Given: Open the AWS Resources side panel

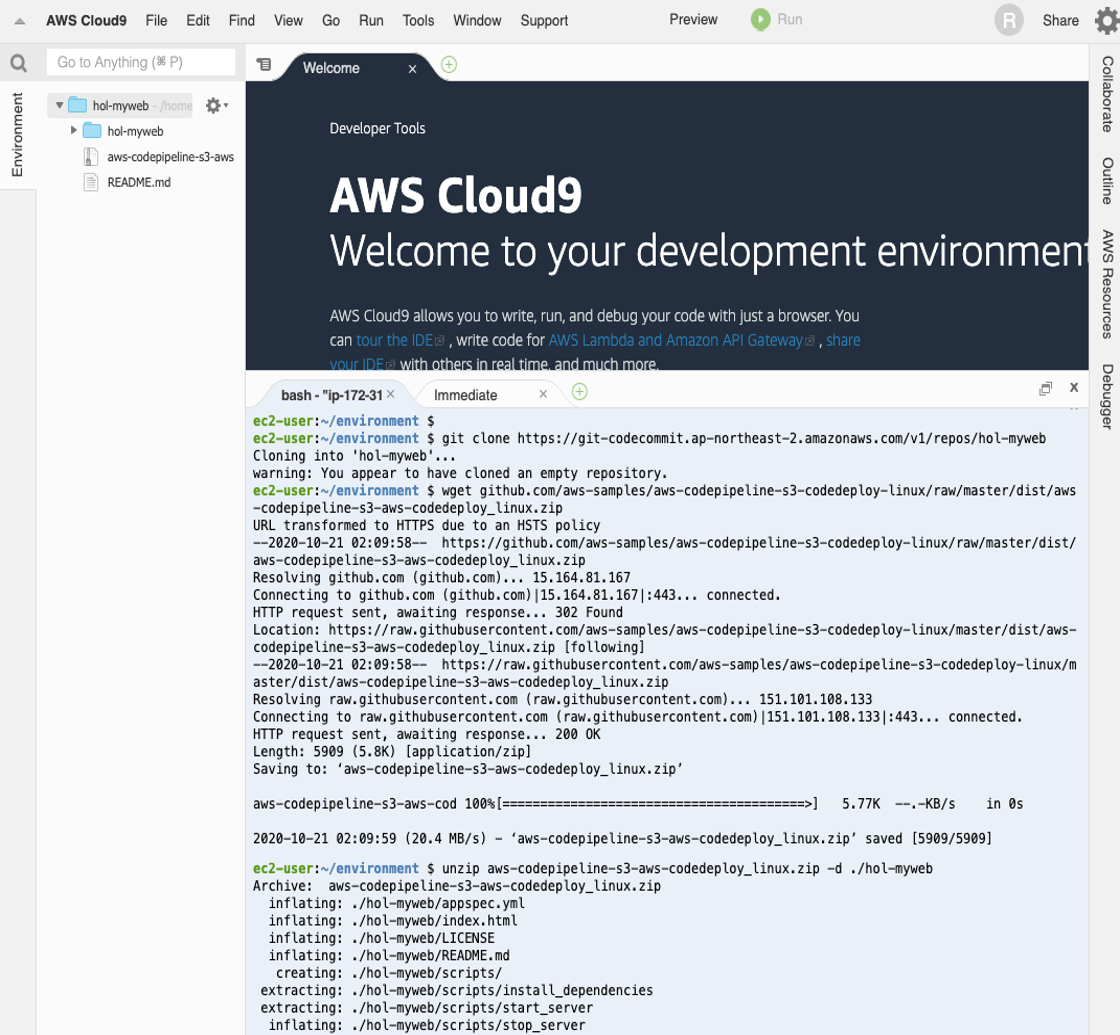Looking at the screenshot, I should (1106, 284).
